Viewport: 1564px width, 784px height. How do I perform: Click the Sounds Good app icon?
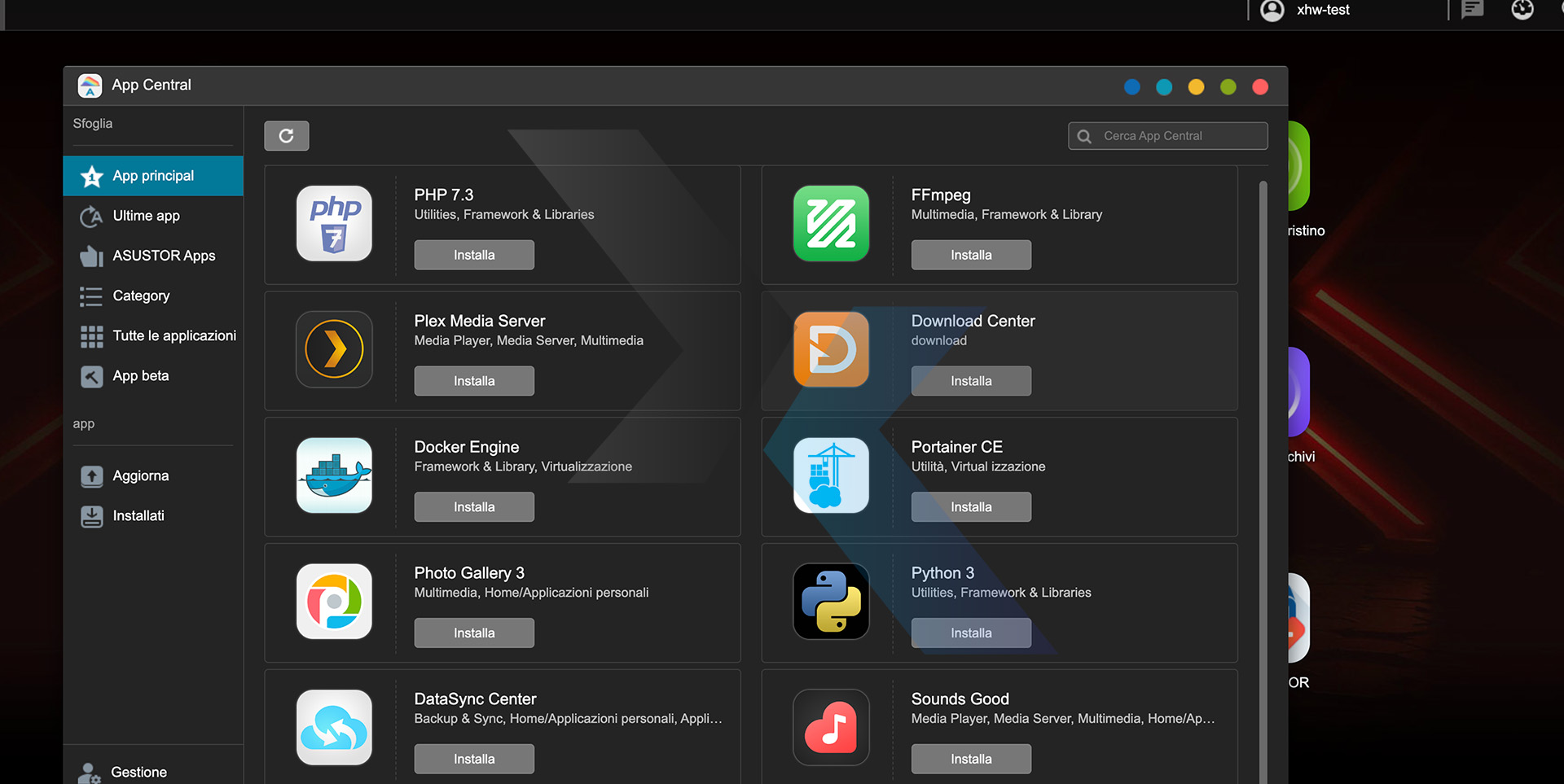coord(830,727)
